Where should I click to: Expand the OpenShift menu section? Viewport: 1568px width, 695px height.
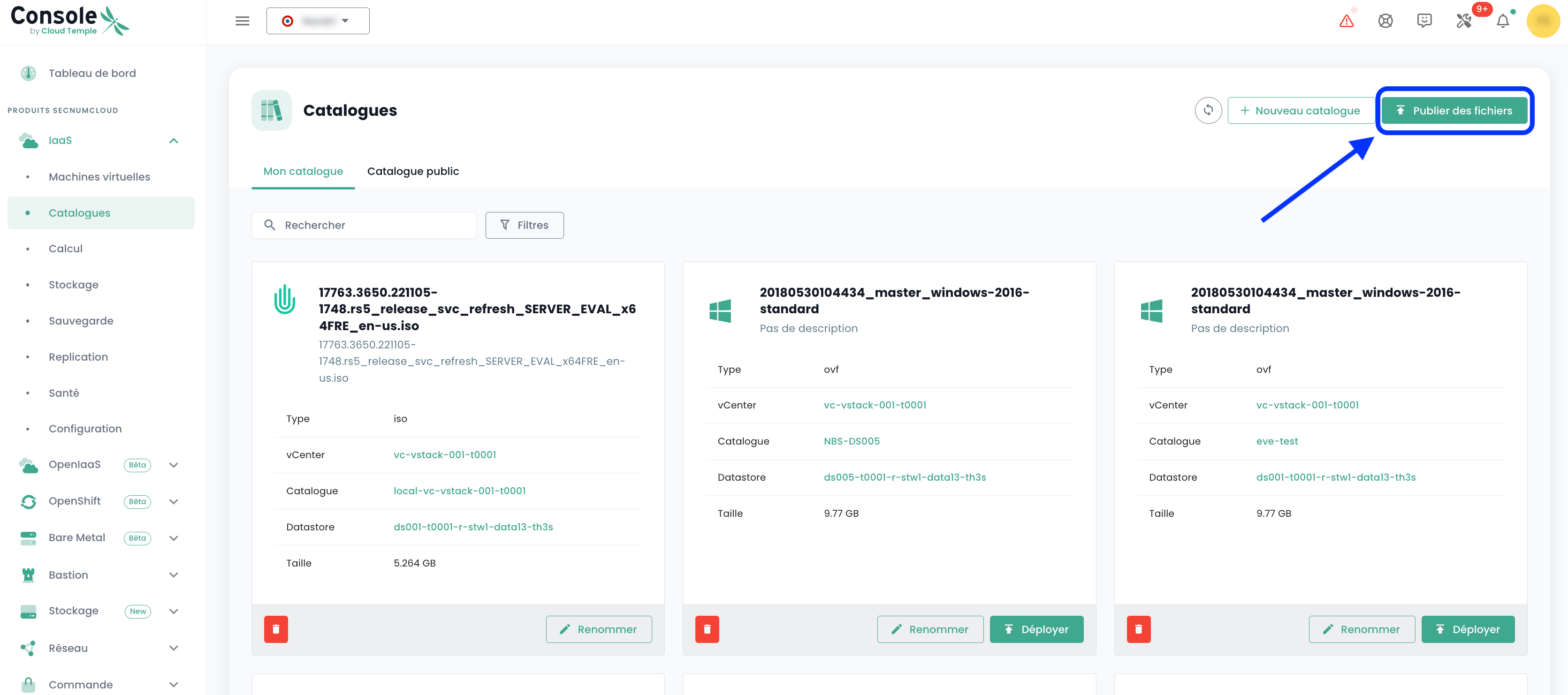pyautogui.click(x=174, y=501)
